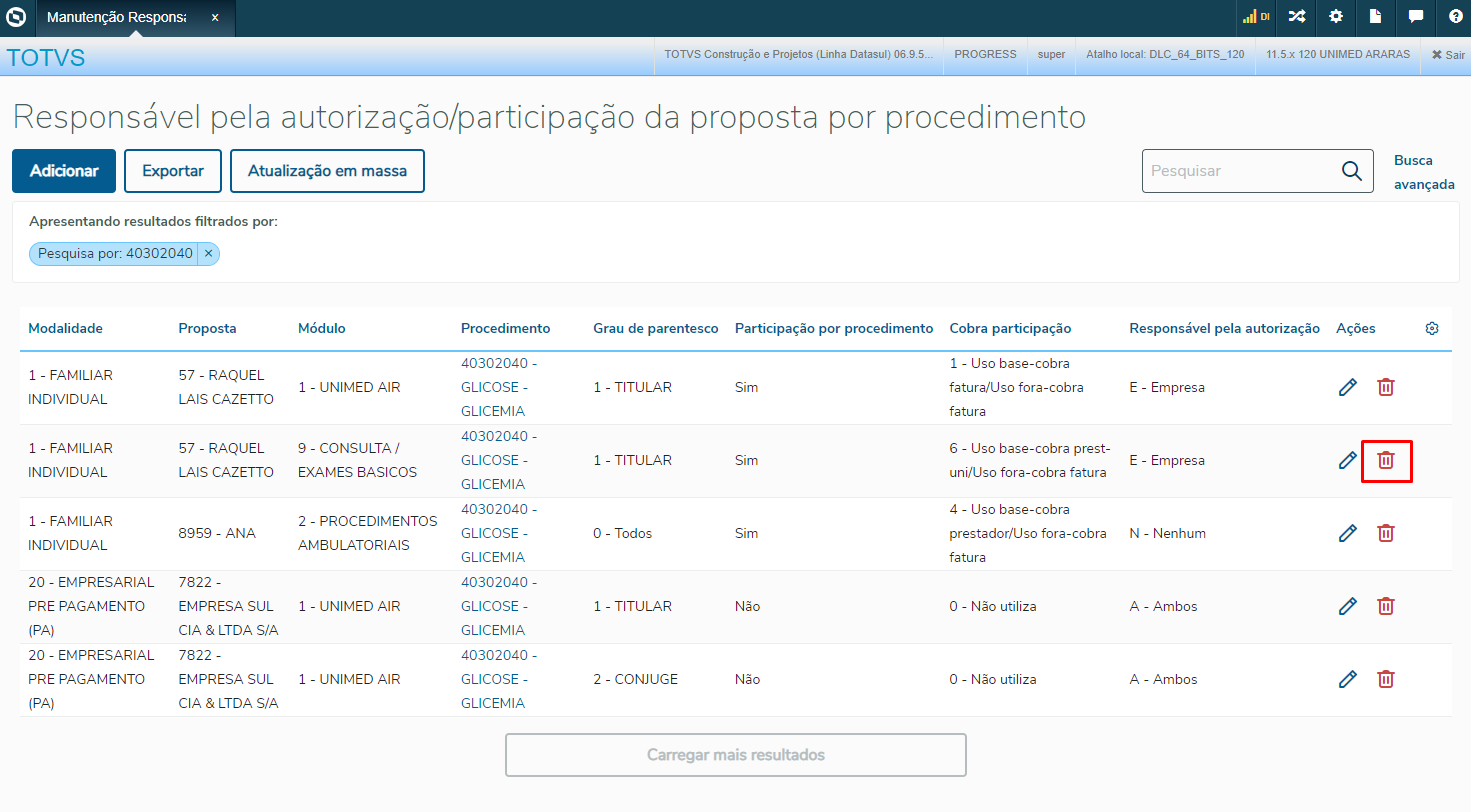
Task: Click the Cobra participação column header
Action: pos(1010,329)
